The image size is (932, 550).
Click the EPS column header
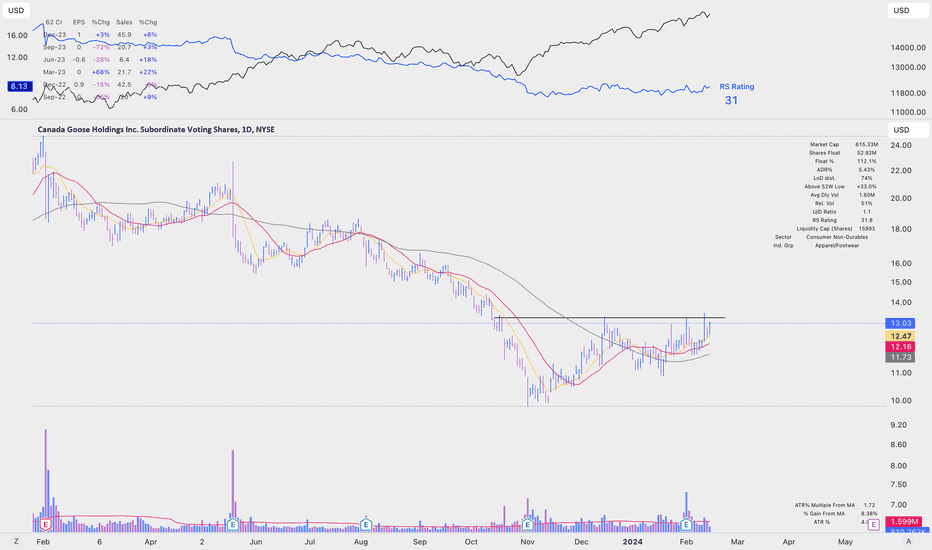(x=79, y=22)
